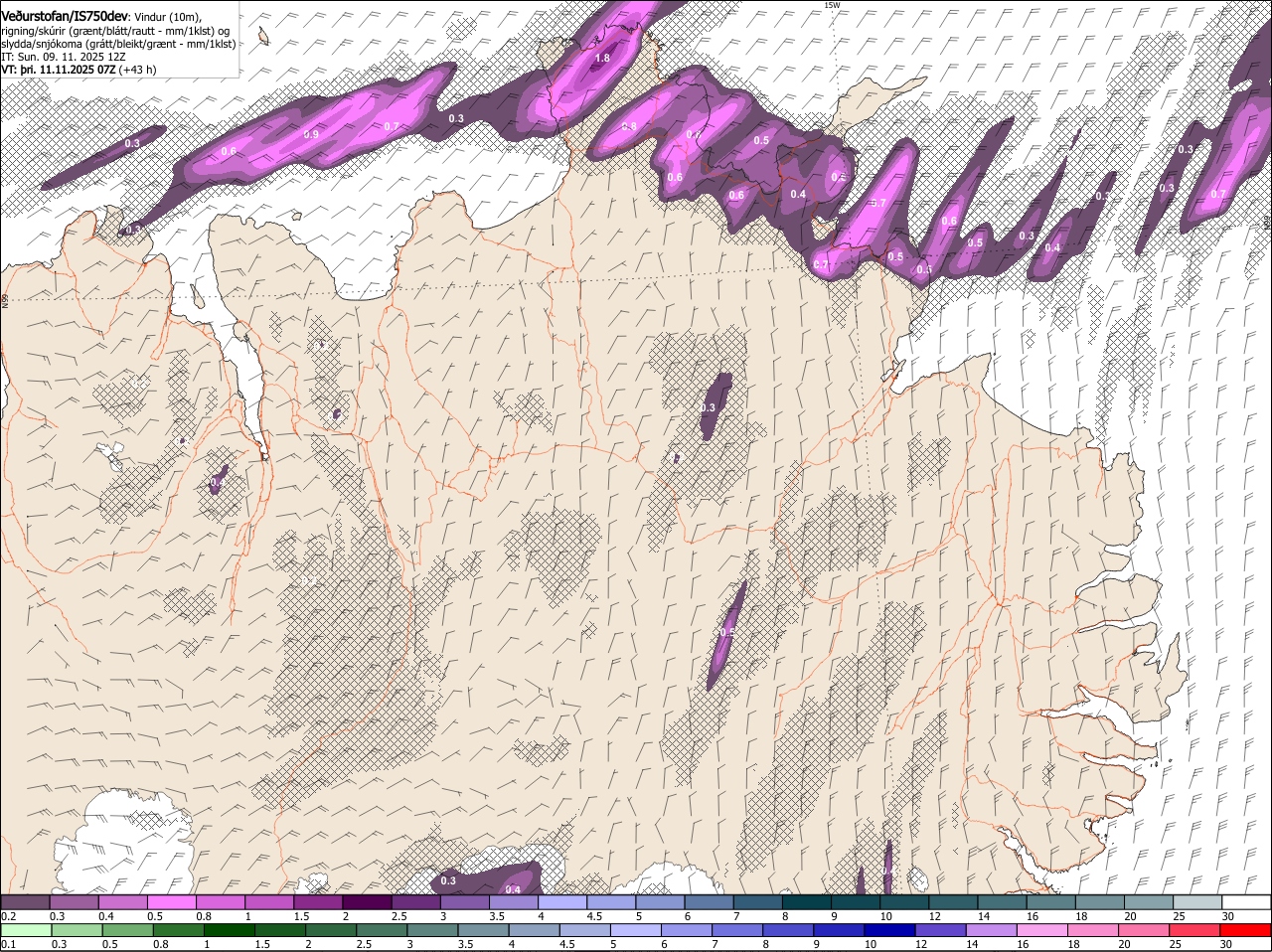Pick slate-blue legend swatch between 6 and 7
The height and width of the screenshot is (952, 1272).
pyautogui.click(x=708, y=901)
